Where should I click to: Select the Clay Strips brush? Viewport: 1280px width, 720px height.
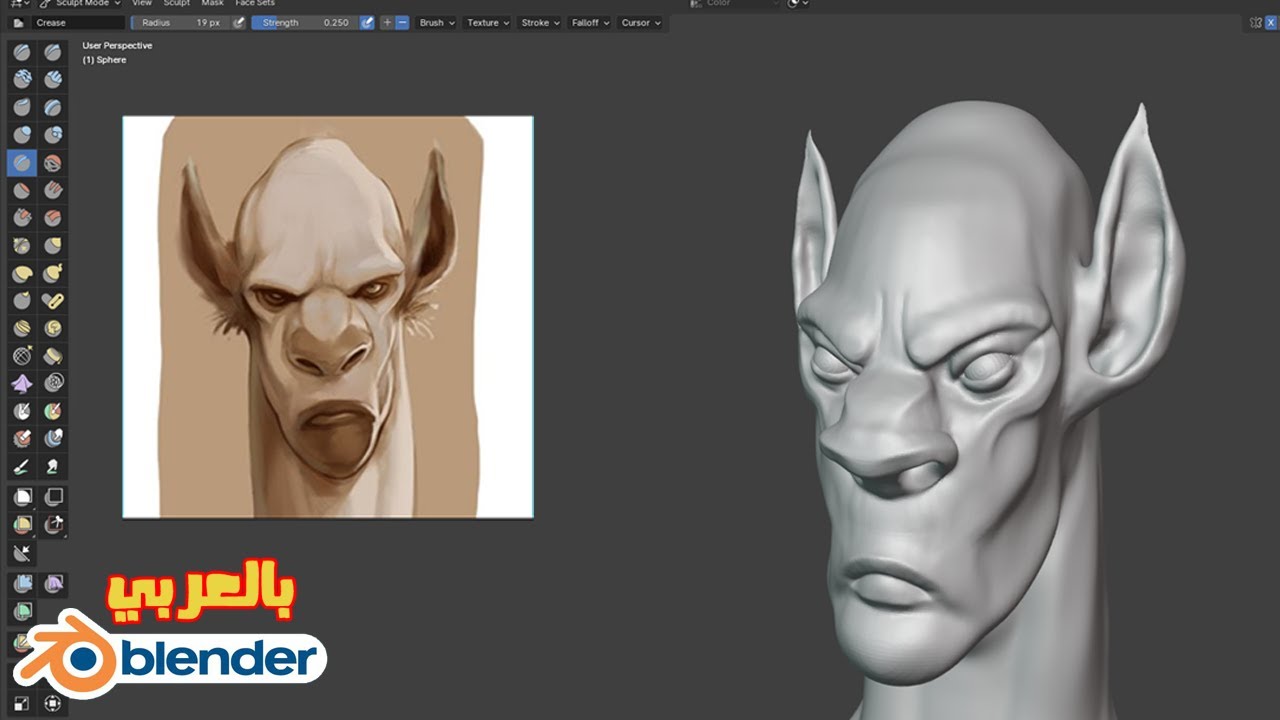[53, 79]
